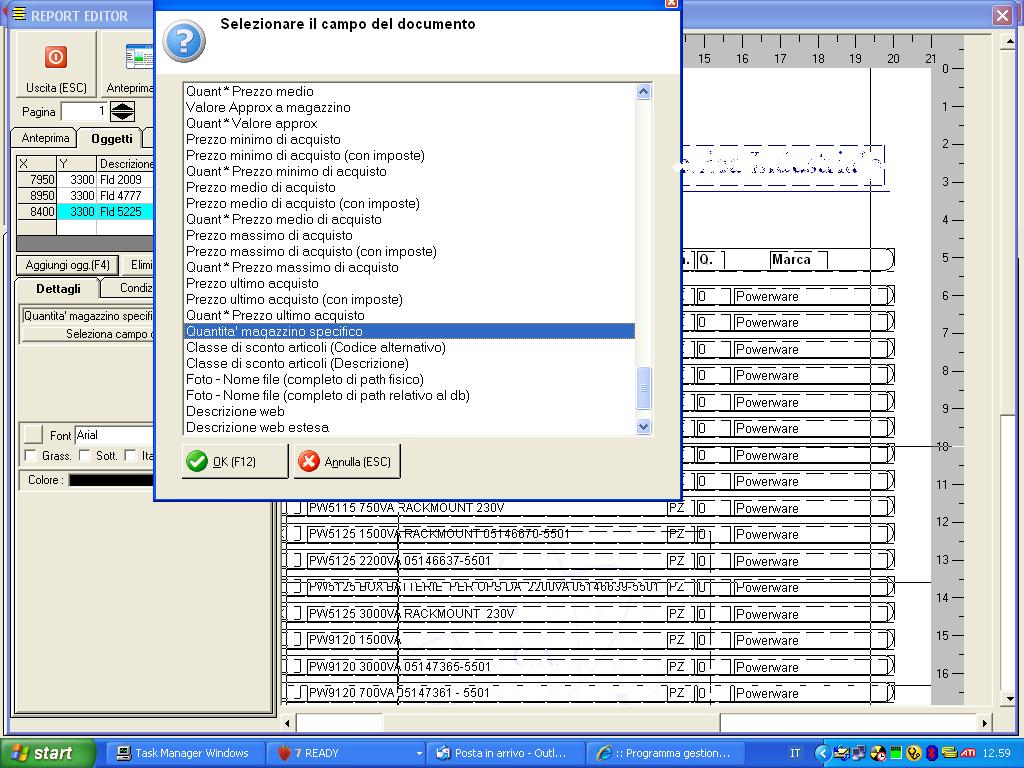Toggle the Ita italic checkbox
The height and width of the screenshot is (768, 1024).
point(130,455)
